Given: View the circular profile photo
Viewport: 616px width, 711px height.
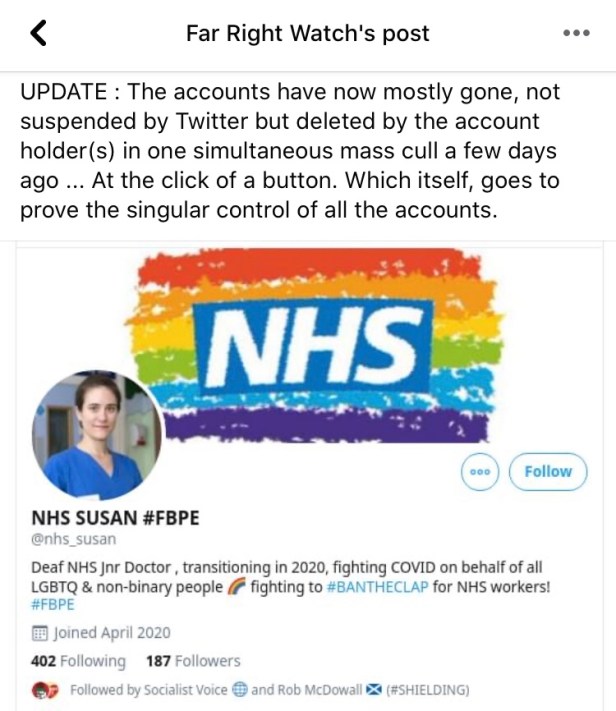Looking at the screenshot, I should click(96, 435).
